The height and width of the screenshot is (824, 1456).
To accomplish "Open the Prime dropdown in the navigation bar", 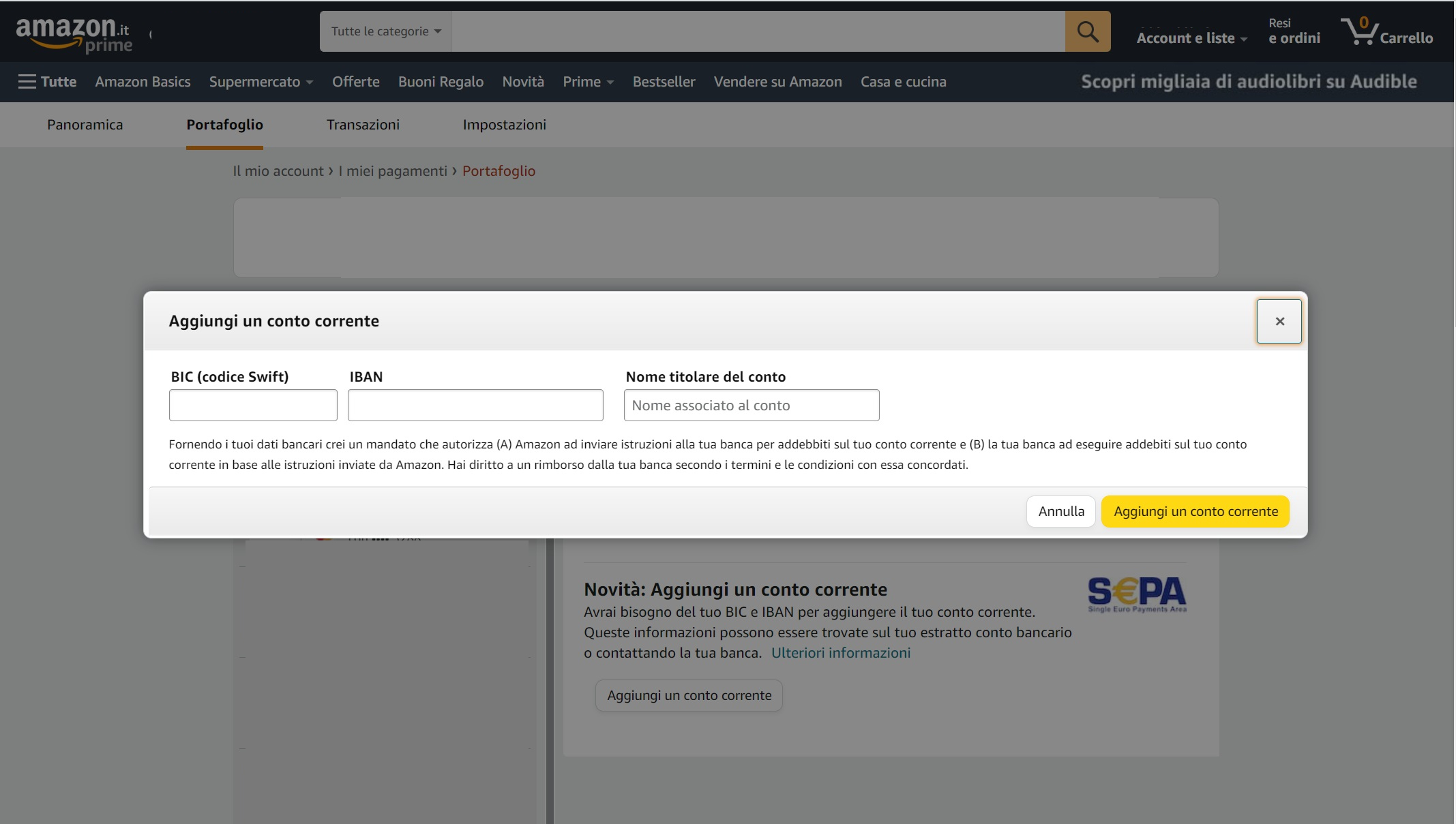I will click(x=587, y=81).
